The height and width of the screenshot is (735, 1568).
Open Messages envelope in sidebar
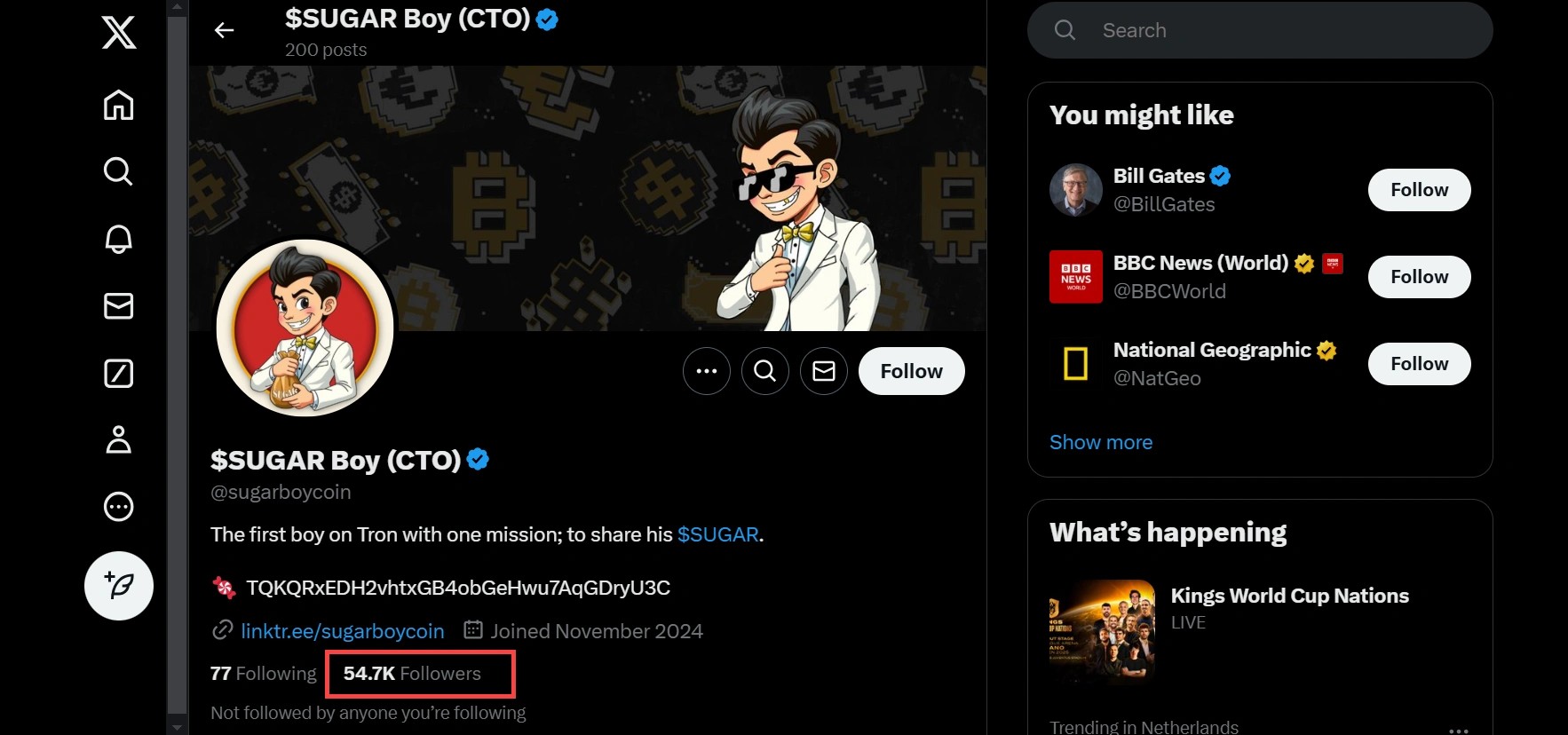[x=119, y=306]
